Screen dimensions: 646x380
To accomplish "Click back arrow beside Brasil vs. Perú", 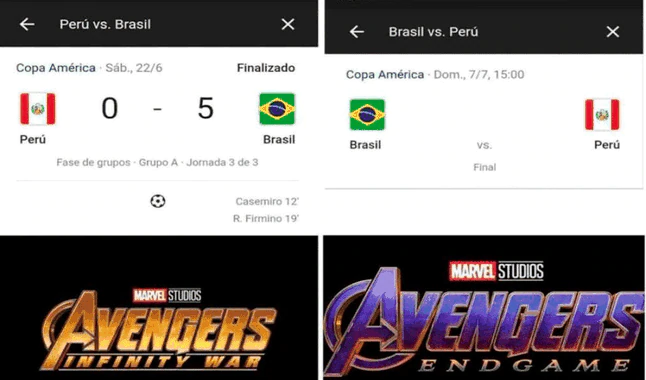I will [x=357, y=32].
